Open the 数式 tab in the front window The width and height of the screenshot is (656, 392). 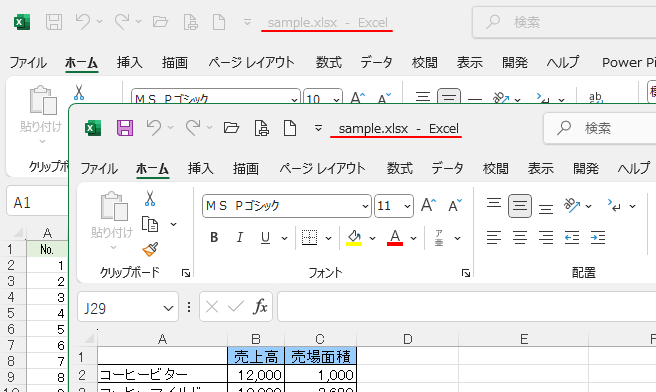(400, 169)
